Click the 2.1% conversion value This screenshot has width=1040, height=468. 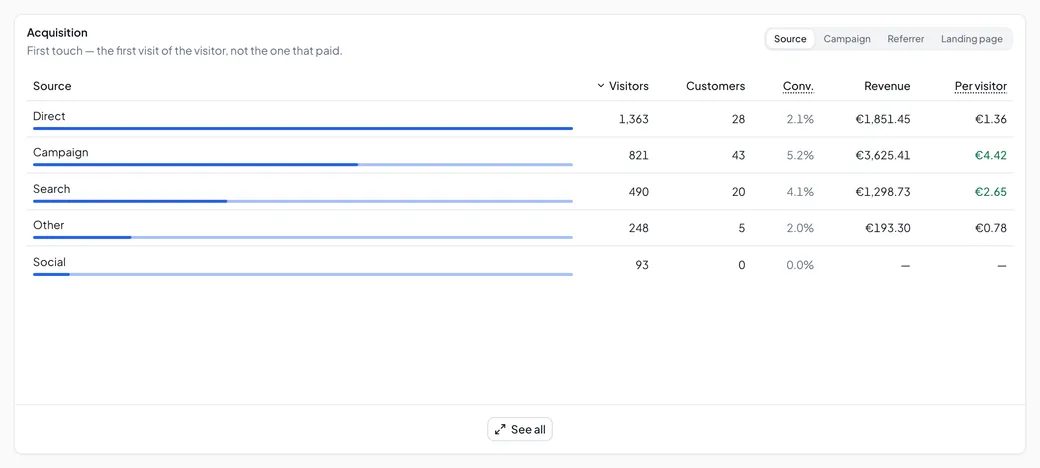coord(800,119)
